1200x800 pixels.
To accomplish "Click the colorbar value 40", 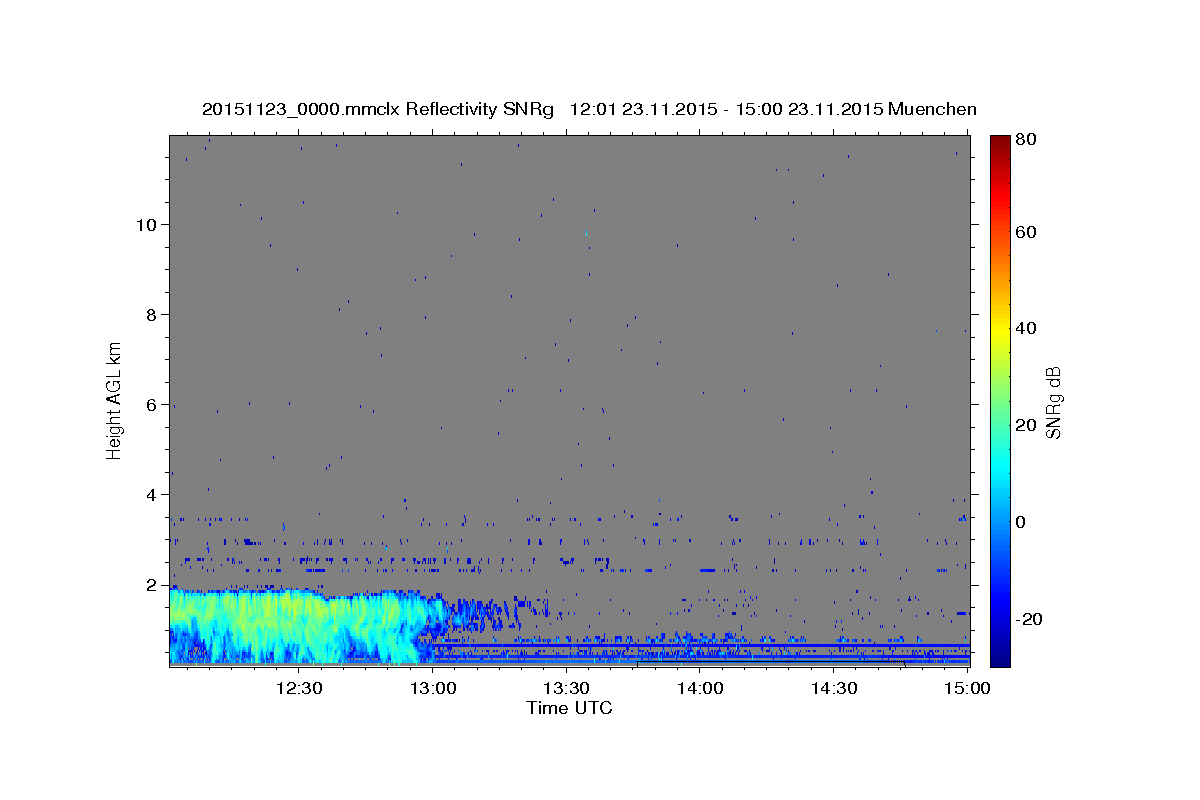I will 1025,328.
